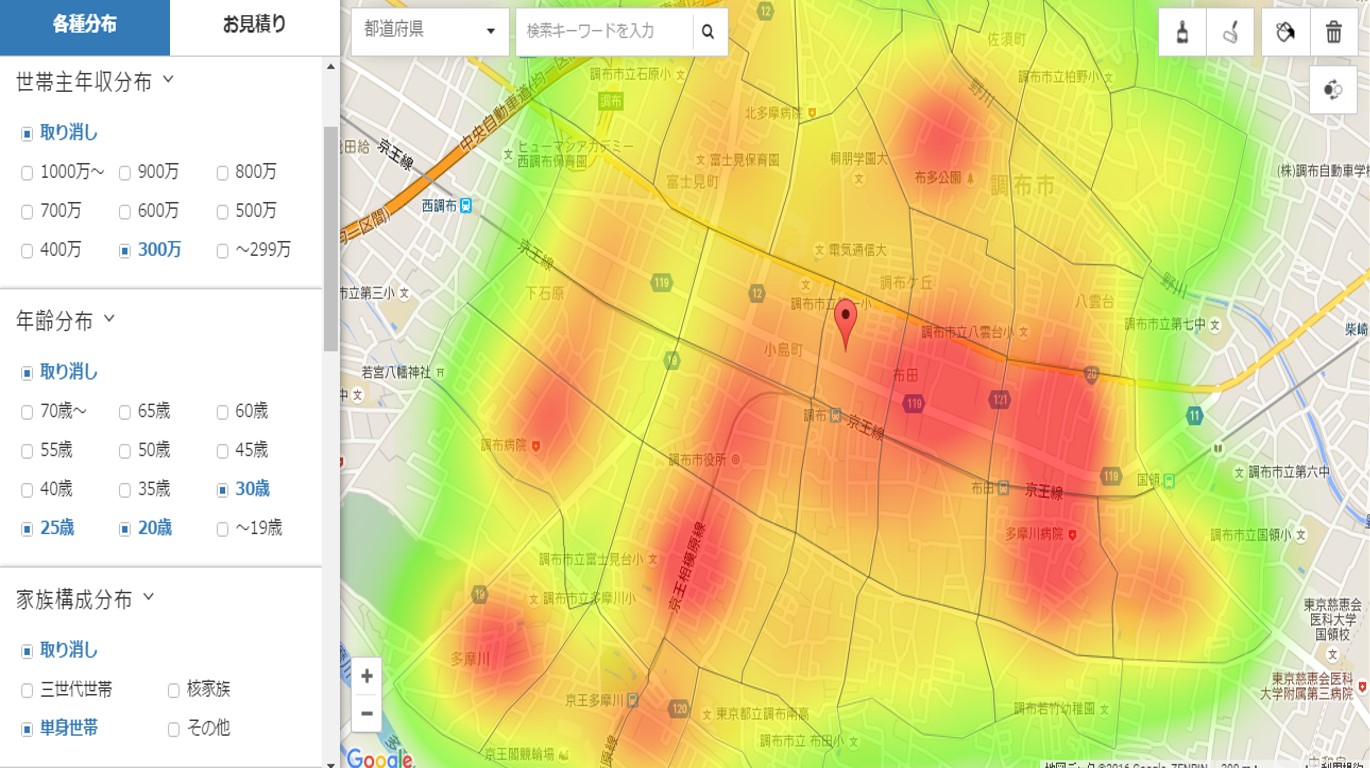
Task: Collapse the 世帯主年収分布 section chevron
Action: pyautogui.click(x=167, y=79)
